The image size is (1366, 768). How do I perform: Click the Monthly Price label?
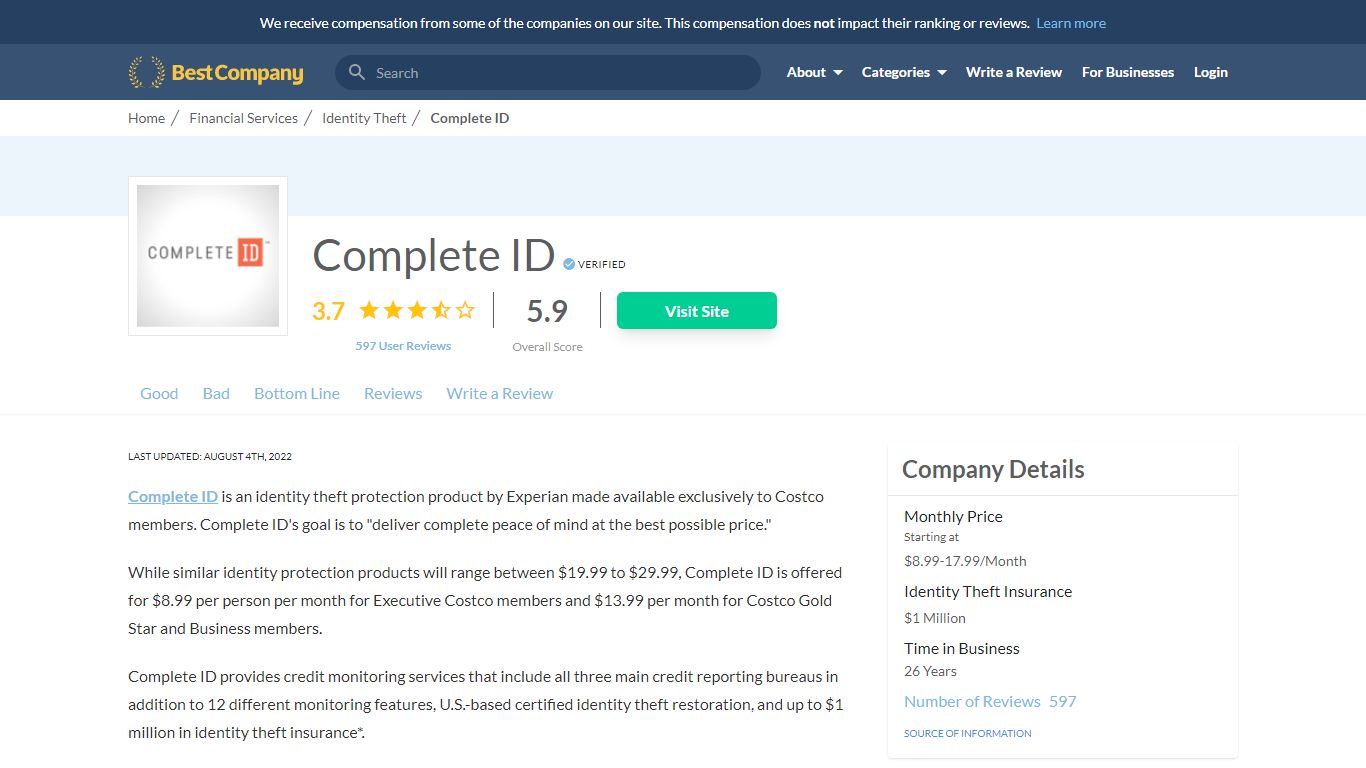click(x=953, y=516)
